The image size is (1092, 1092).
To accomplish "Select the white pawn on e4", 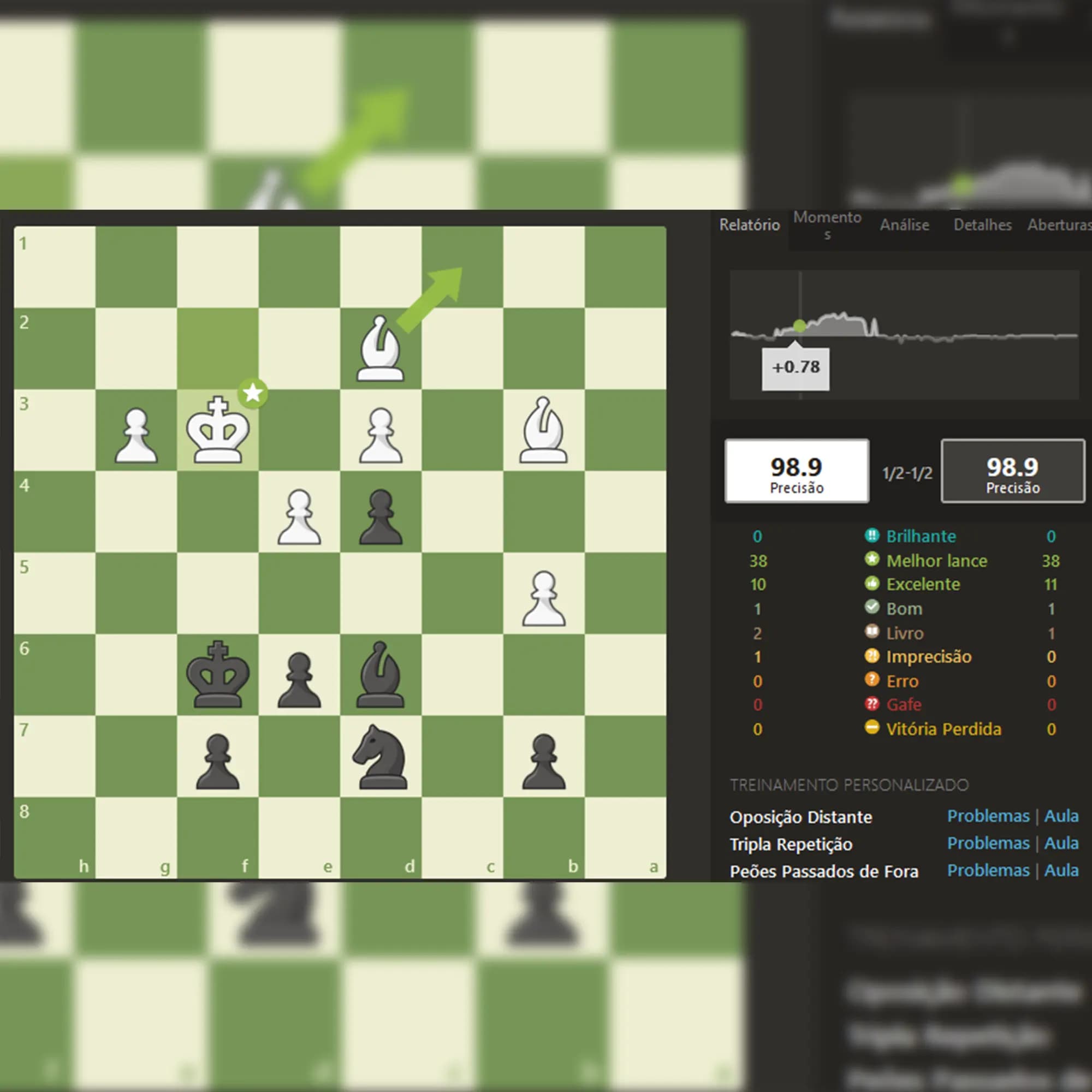I will pos(299,517).
